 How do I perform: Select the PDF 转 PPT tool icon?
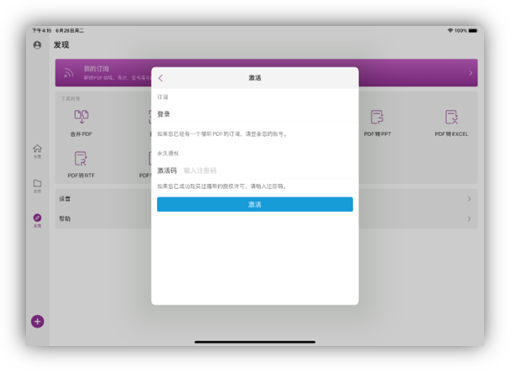point(377,117)
